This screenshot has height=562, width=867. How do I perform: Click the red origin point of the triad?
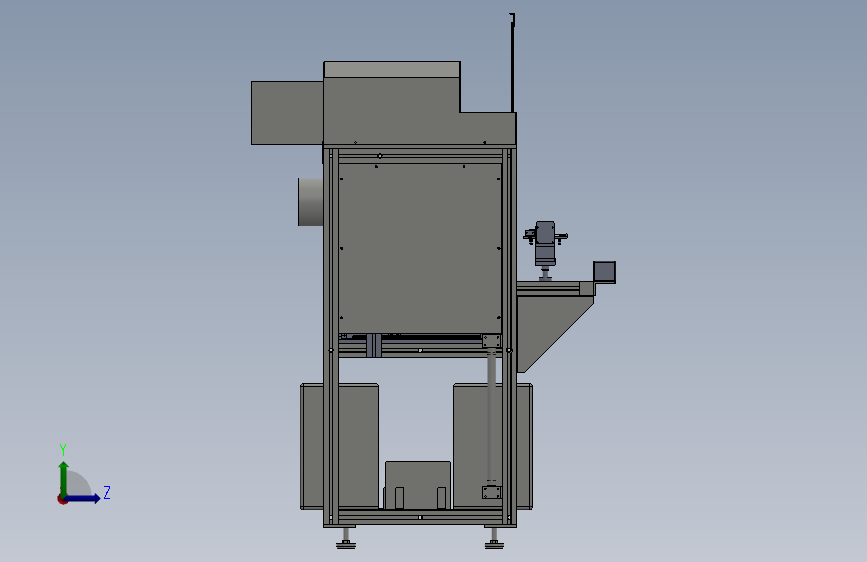[62, 499]
